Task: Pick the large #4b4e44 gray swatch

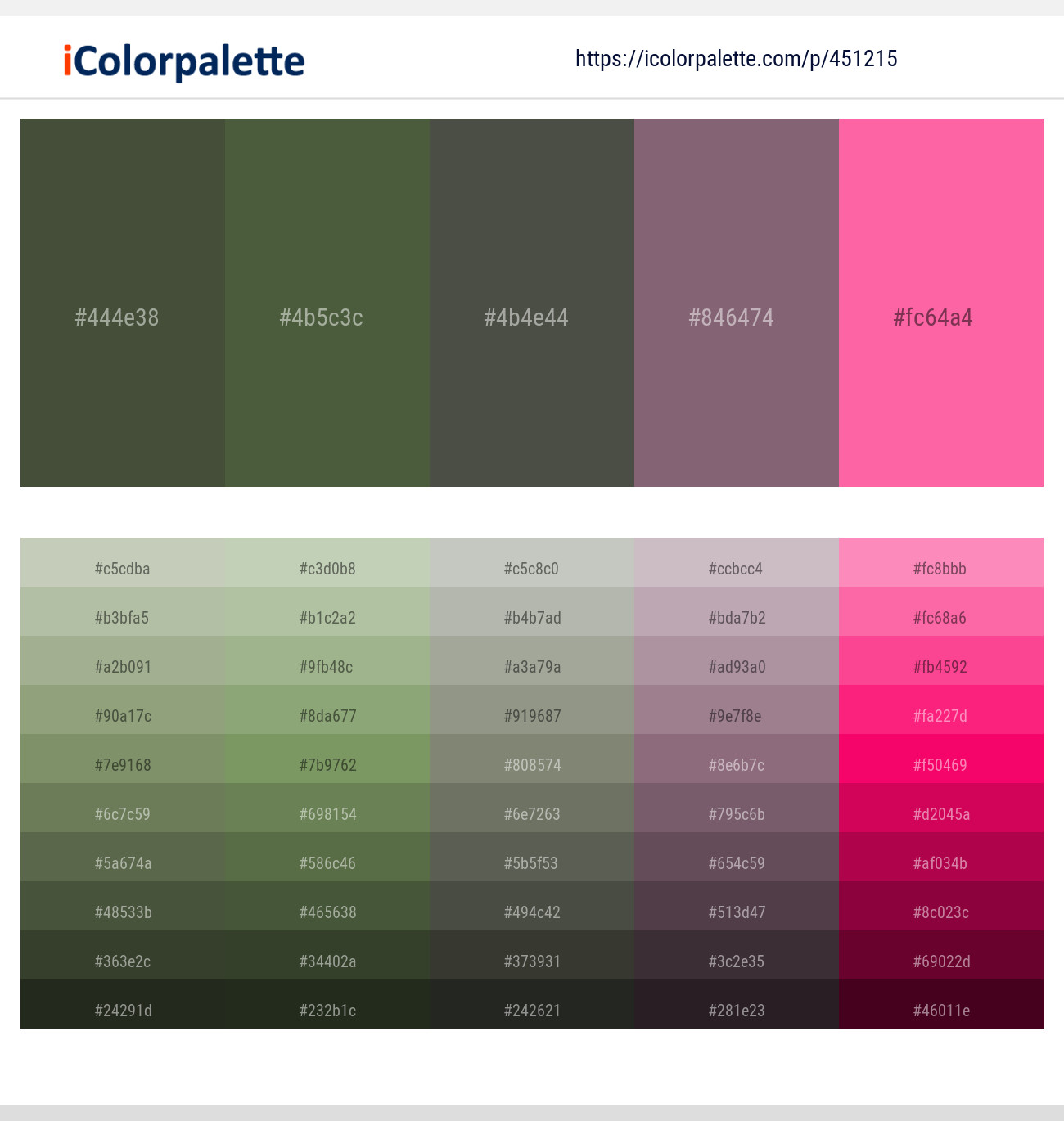Action: point(532,303)
